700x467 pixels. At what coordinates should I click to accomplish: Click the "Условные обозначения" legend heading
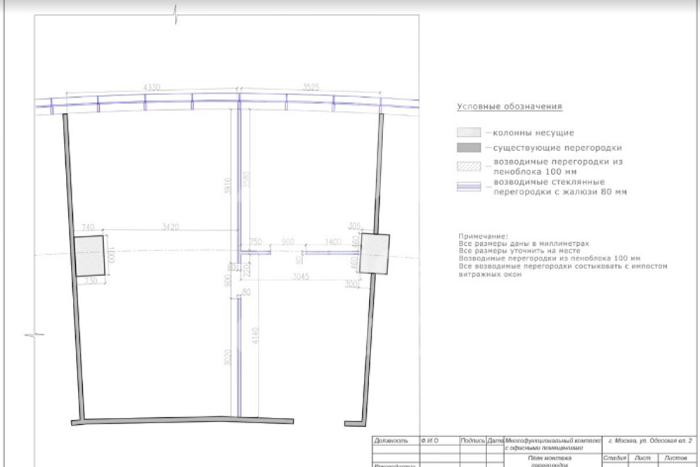pos(509,106)
